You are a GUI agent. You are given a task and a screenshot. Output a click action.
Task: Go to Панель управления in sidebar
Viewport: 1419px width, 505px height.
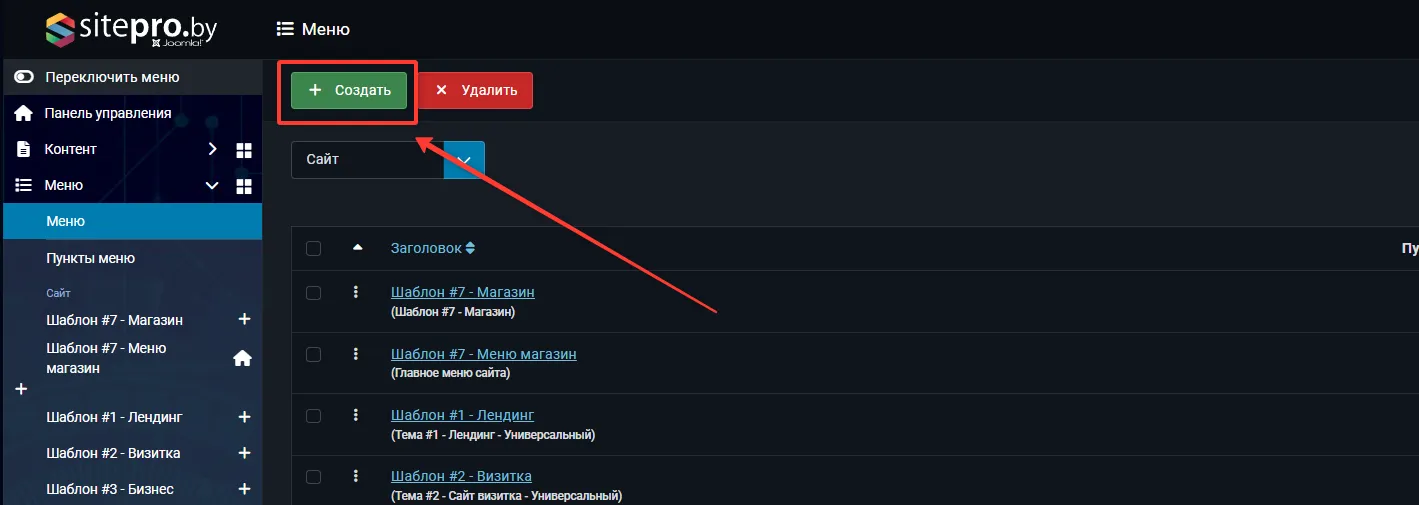(x=107, y=113)
